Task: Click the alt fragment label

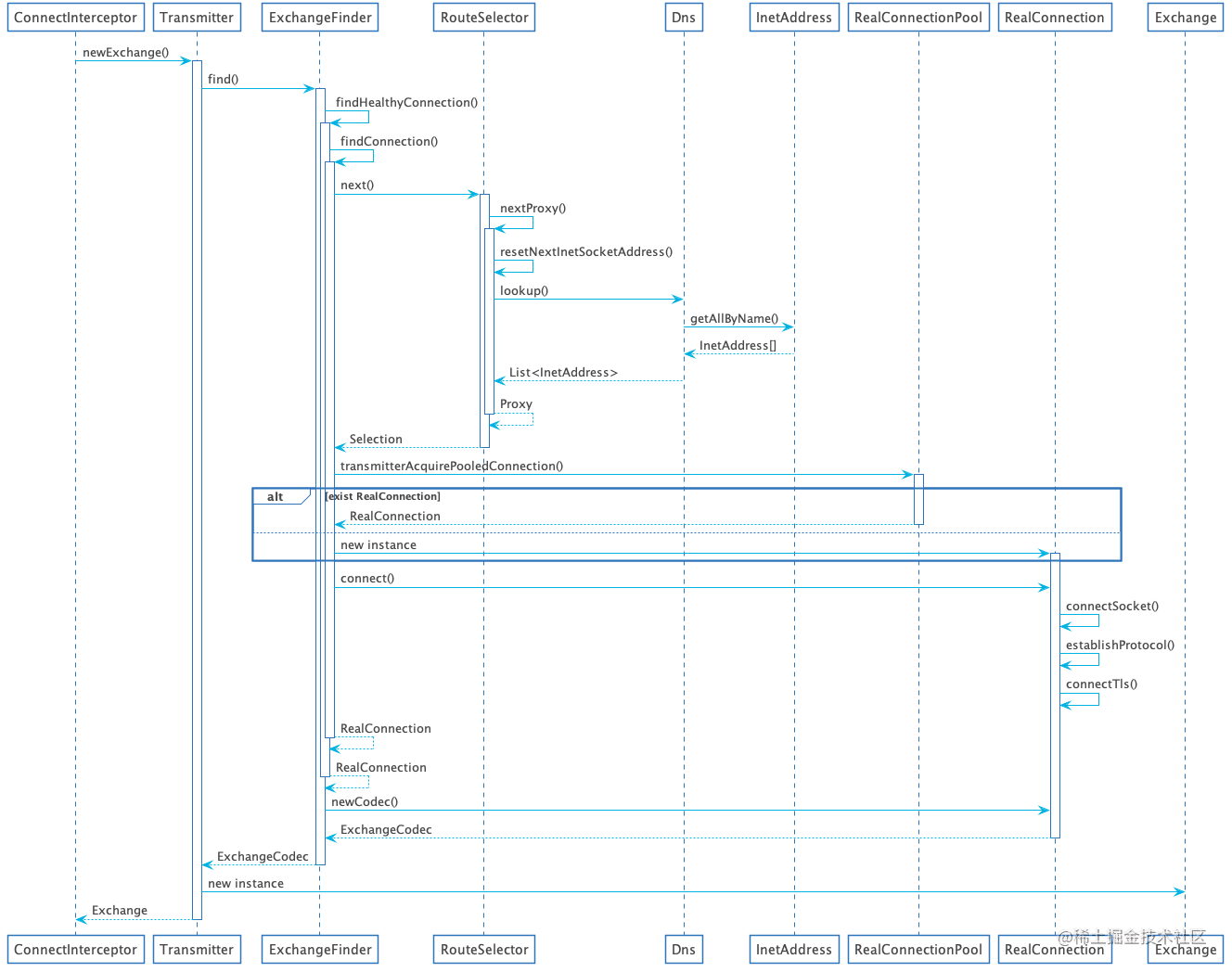Action: point(276,497)
